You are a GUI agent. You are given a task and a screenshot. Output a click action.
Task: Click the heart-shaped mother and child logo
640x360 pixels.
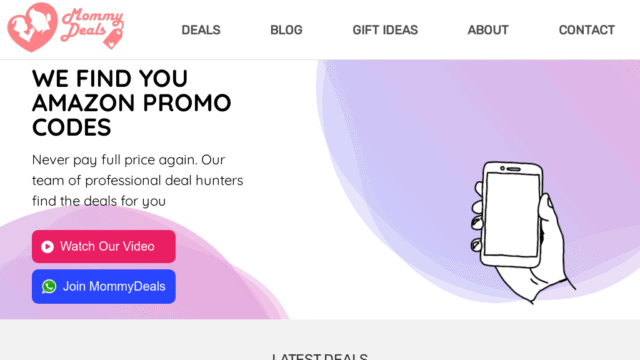coord(32,27)
